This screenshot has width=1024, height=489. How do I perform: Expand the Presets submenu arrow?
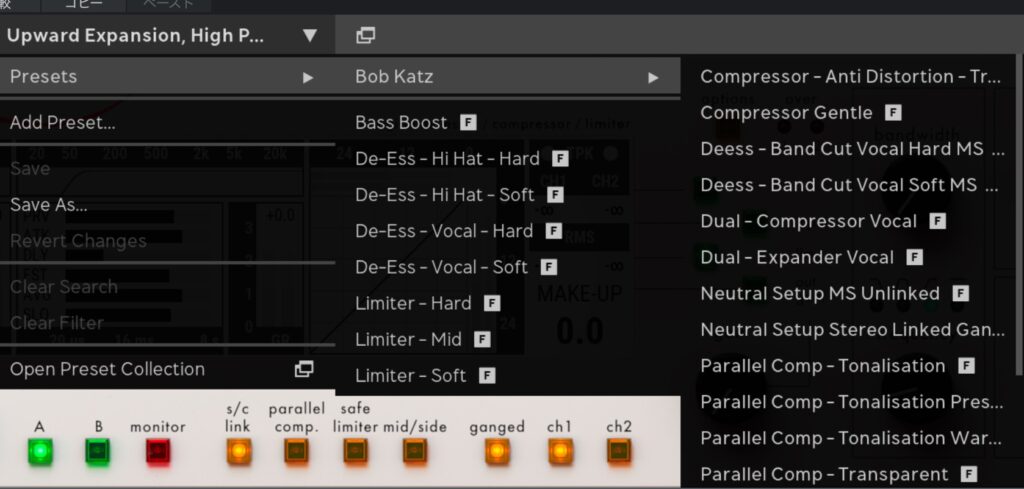[x=308, y=77]
